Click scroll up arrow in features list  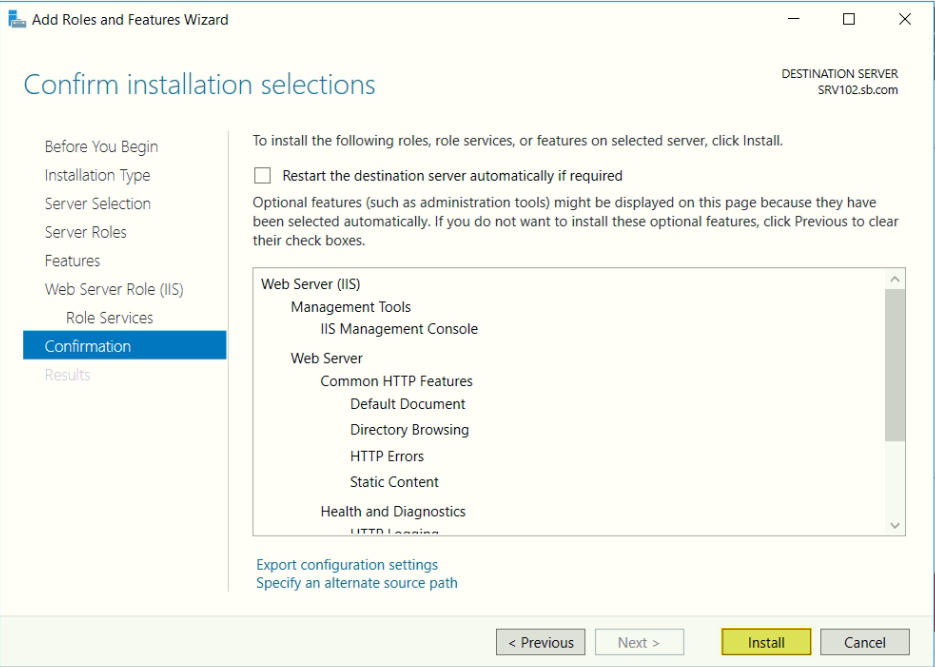pos(894,279)
